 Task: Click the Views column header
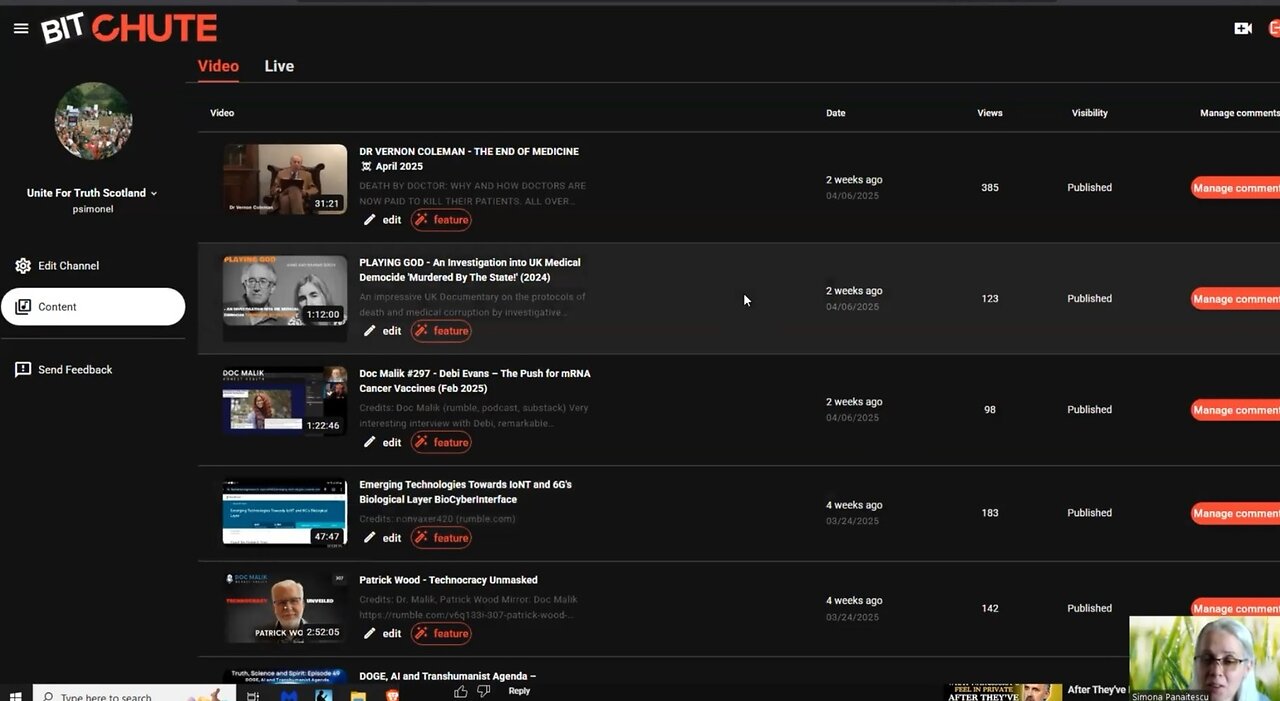pos(990,113)
